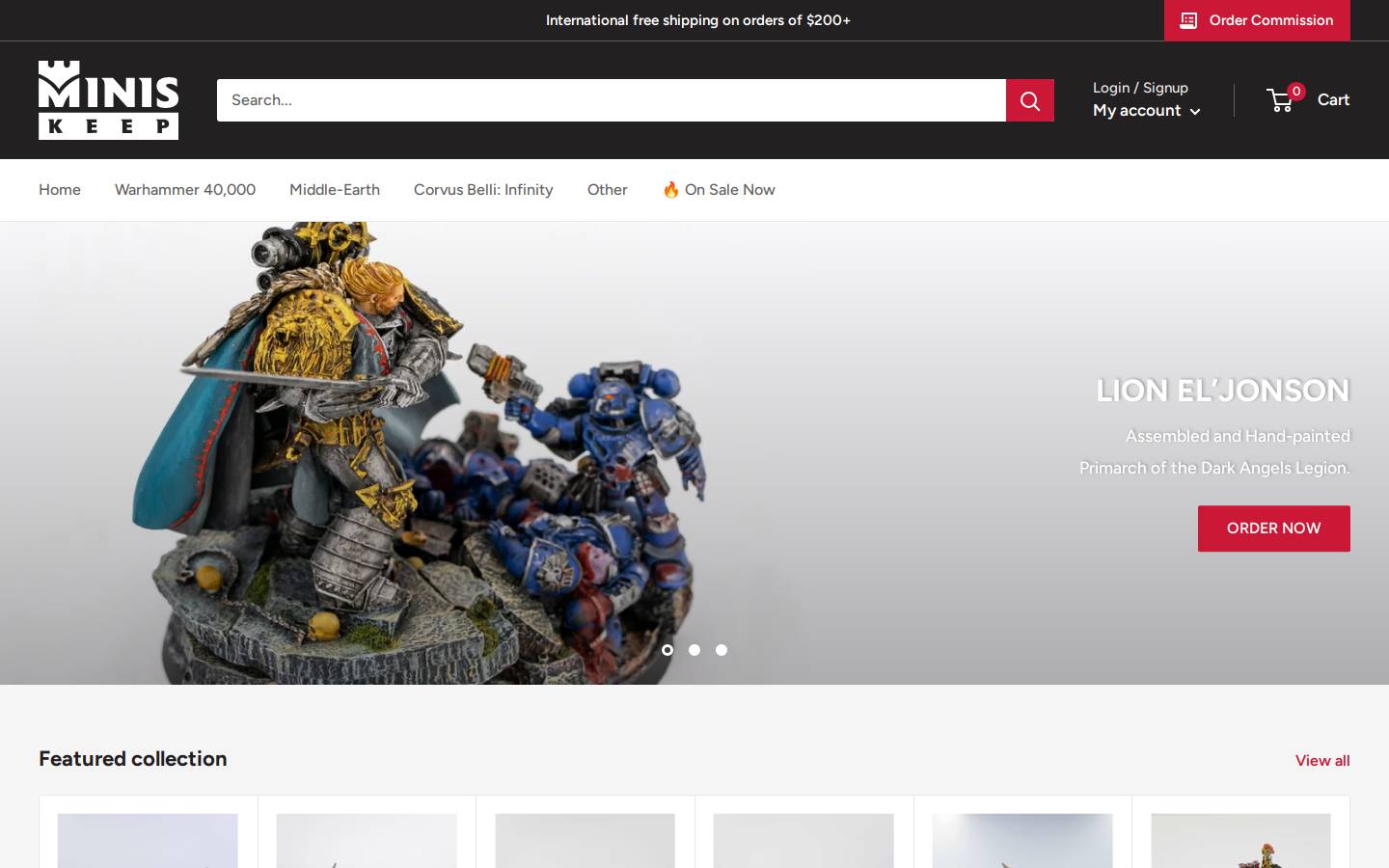Click the Featured collection heading

click(133, 759)
